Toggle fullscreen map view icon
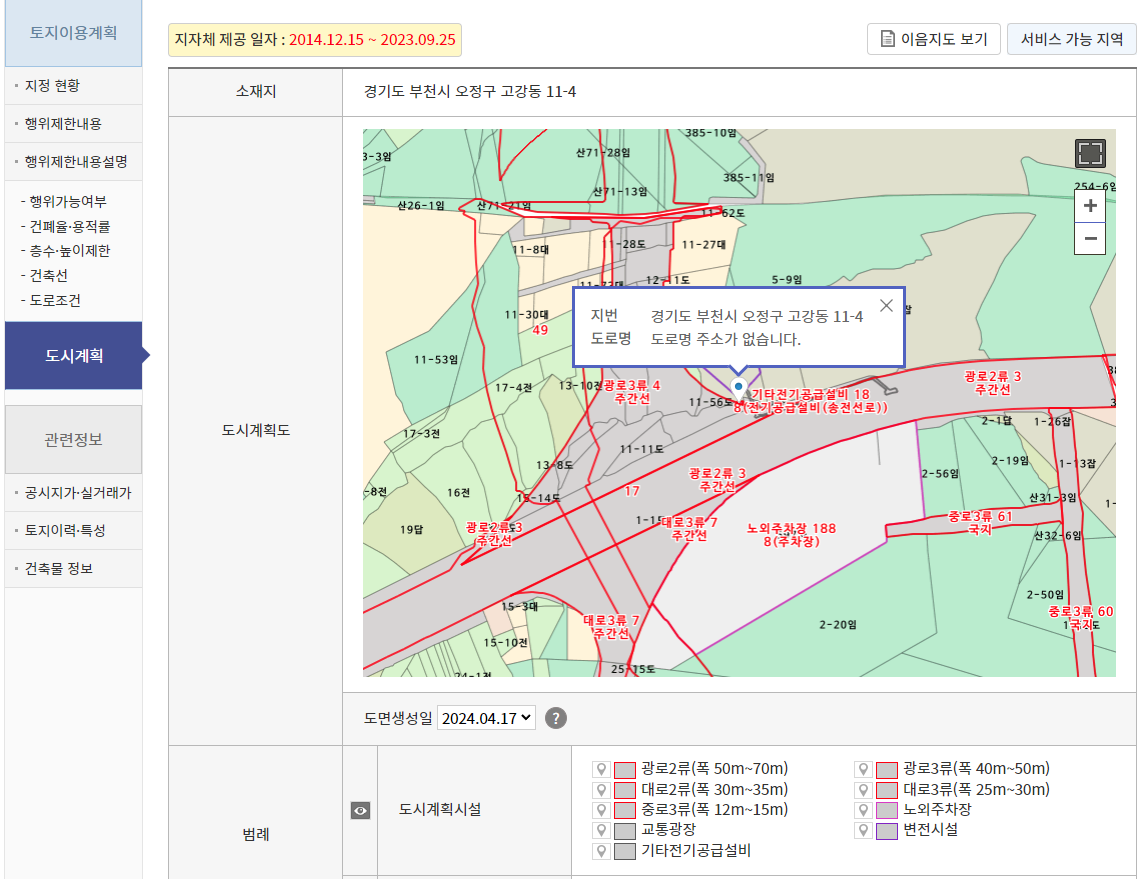 tap(1090, 153)
